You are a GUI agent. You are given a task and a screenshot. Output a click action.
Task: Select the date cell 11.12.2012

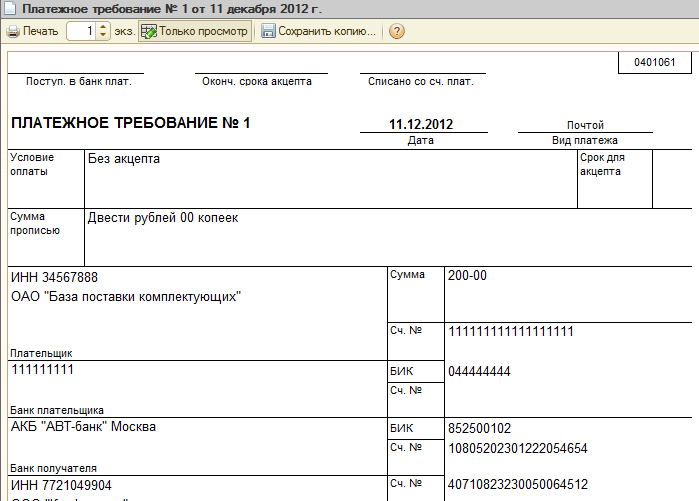[421, 125]
